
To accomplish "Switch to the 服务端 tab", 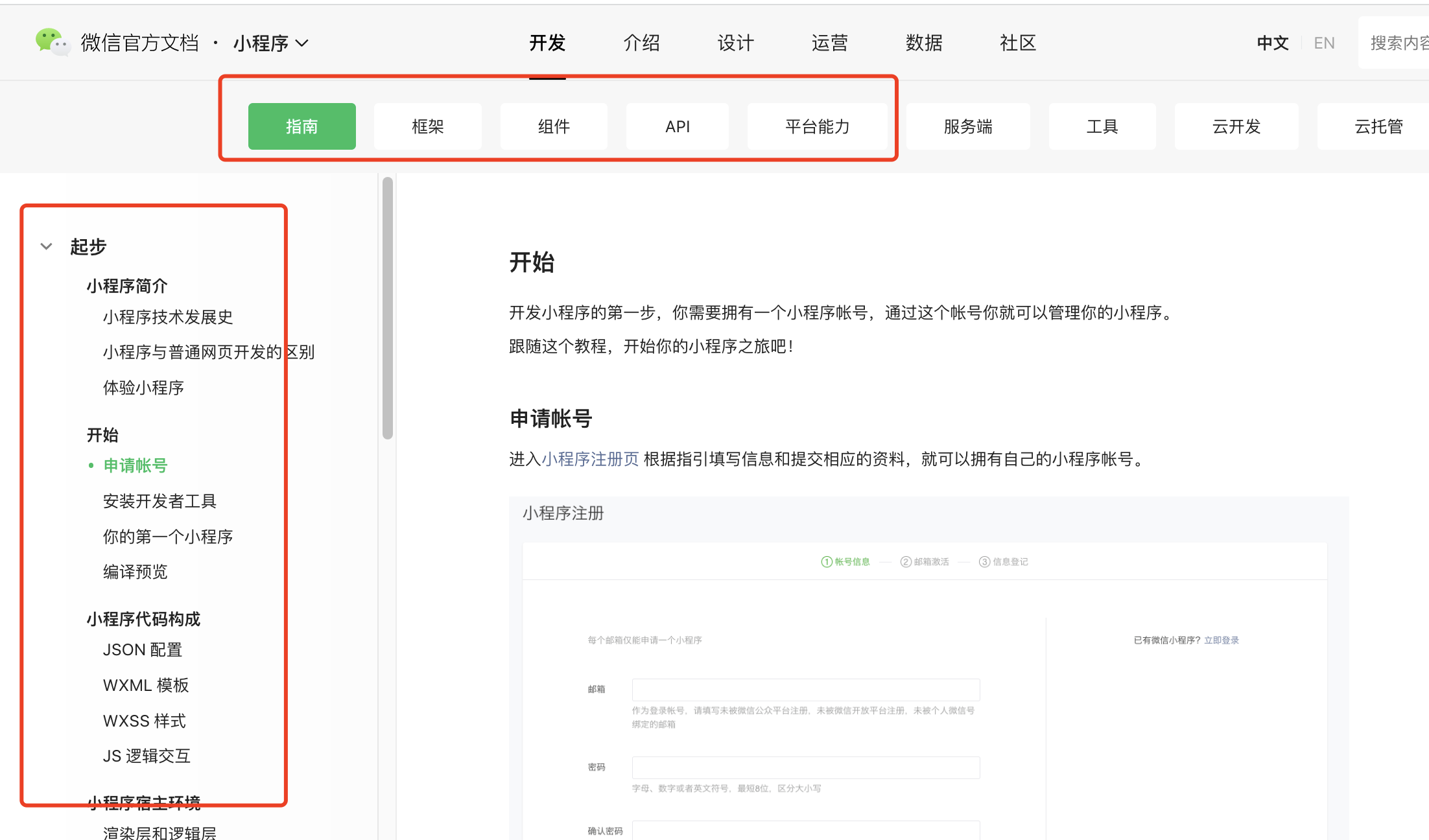I will click(x=968, y=126).
